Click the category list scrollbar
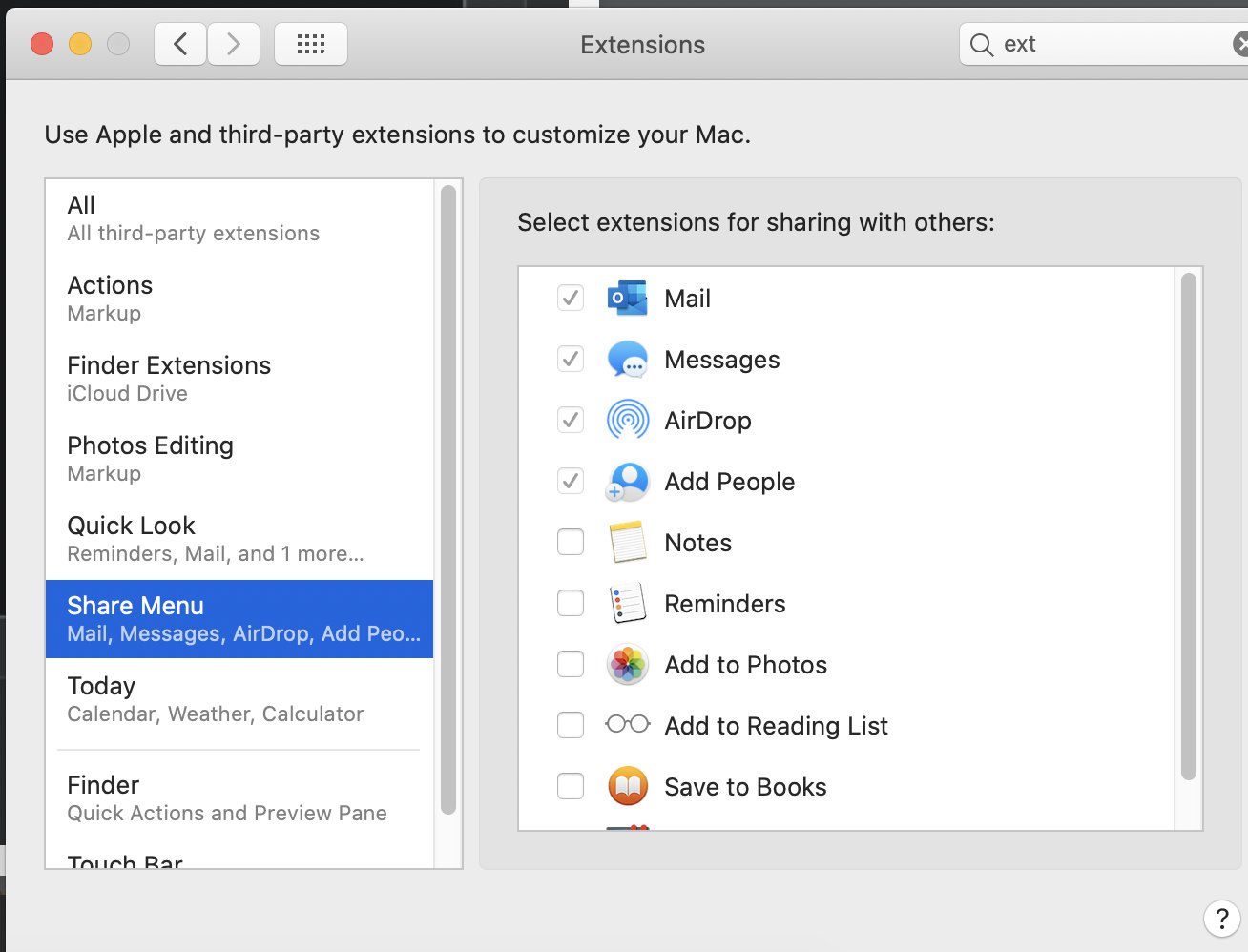The height and width of the screenshot is (952, 1248). point(448,500)
